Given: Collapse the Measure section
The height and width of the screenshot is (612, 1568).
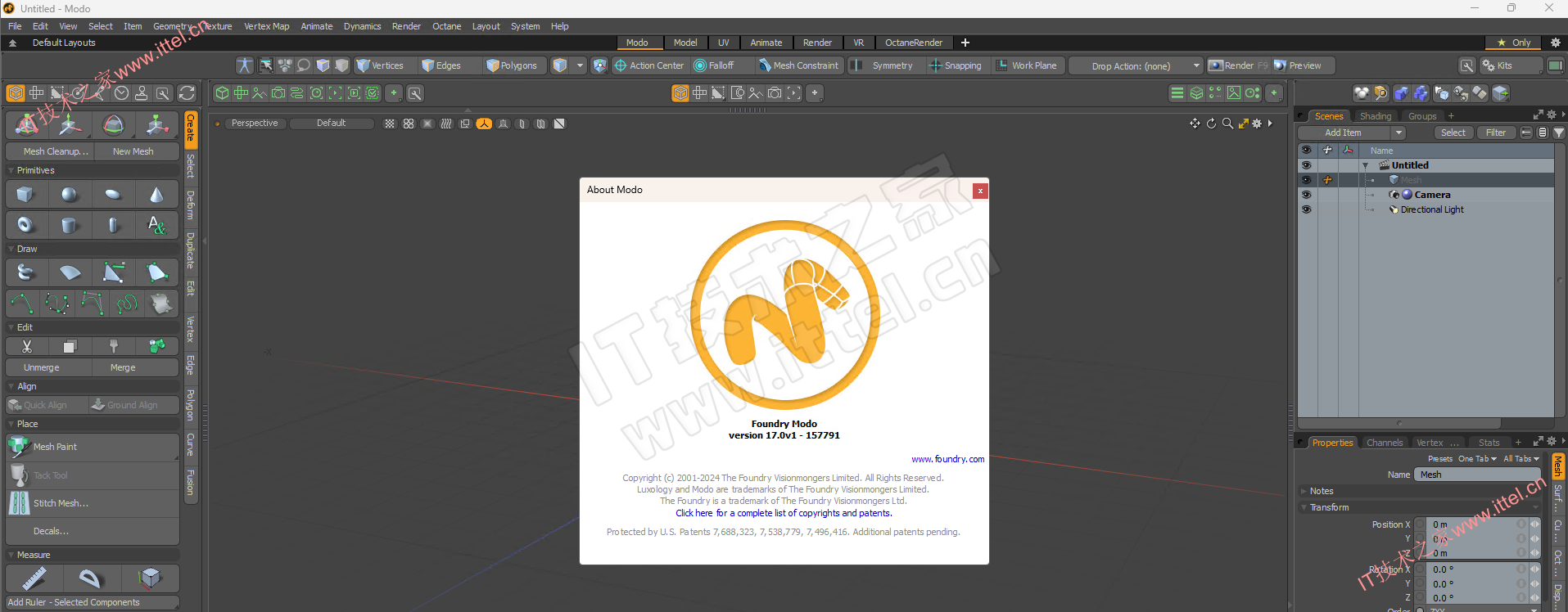Looking at the screenshot, I should (11, 555).
